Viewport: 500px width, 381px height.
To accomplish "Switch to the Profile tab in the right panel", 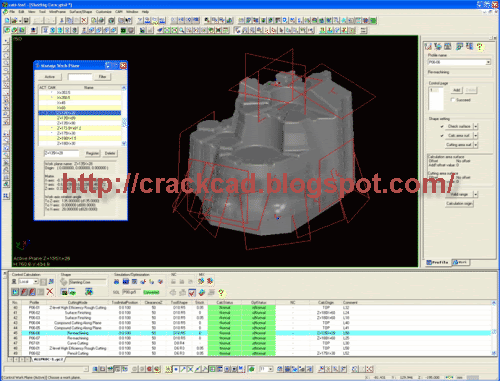I will tap(438, 262).
